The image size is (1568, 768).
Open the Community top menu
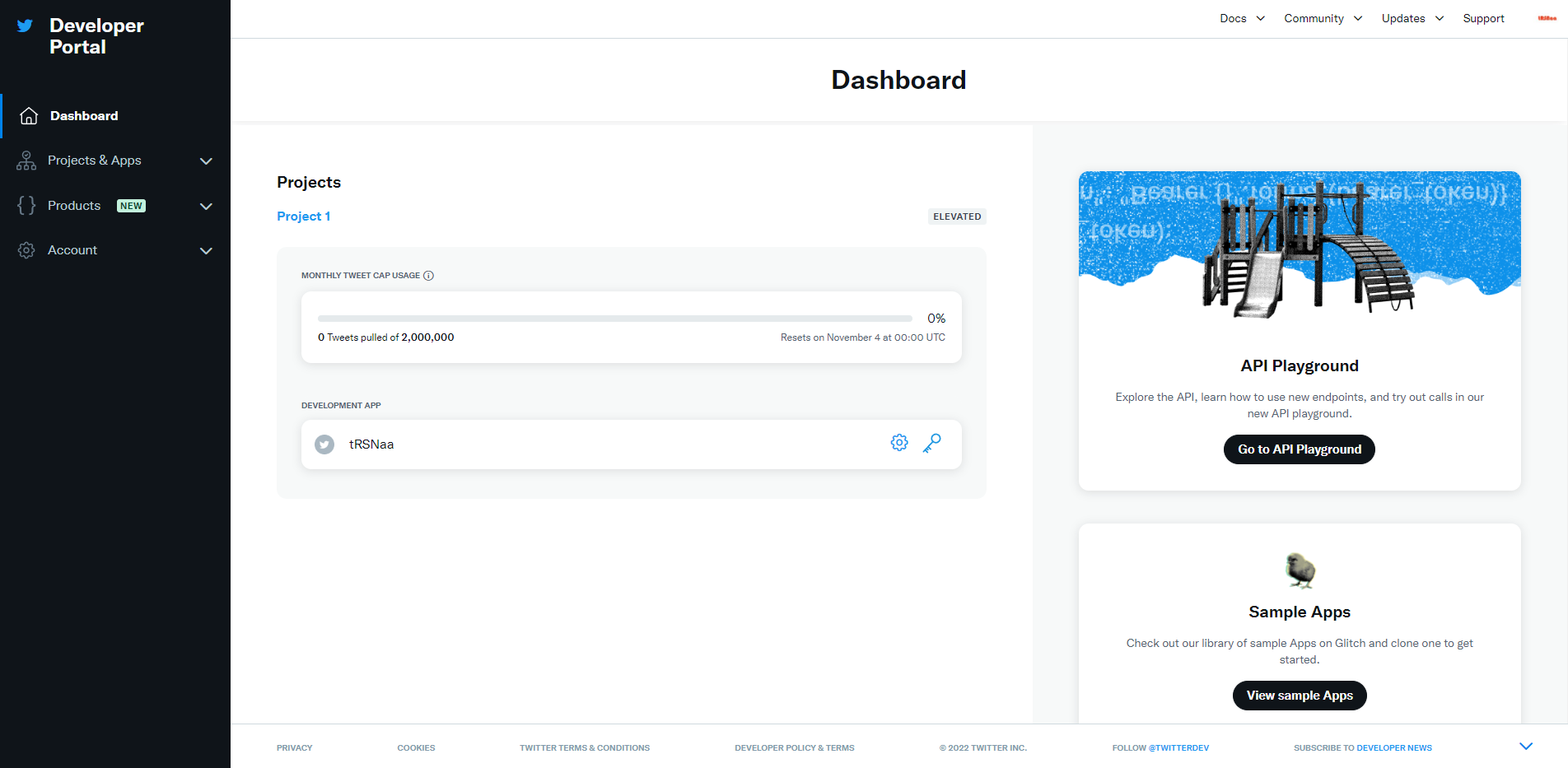[1323, 18]
